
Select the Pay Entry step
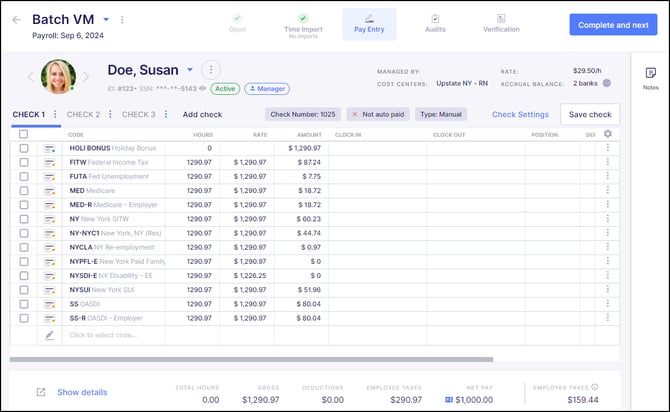(369, 24)
